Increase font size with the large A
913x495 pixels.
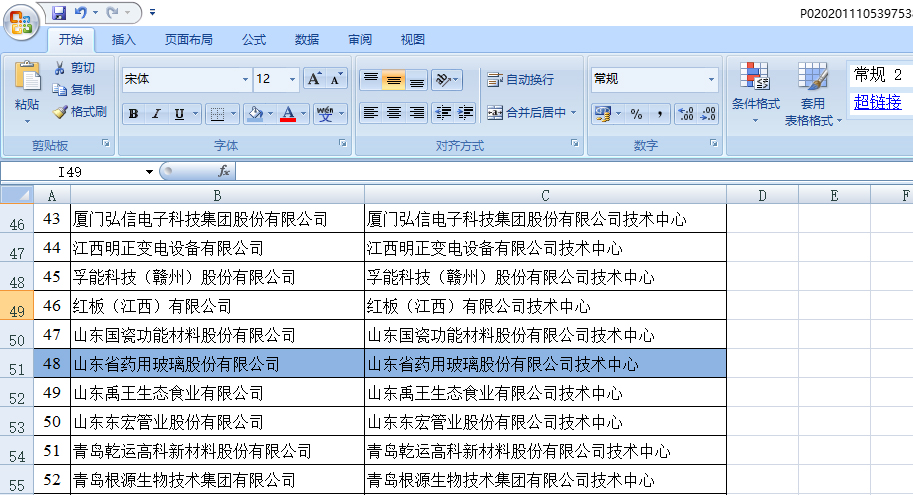pos(313,79)
